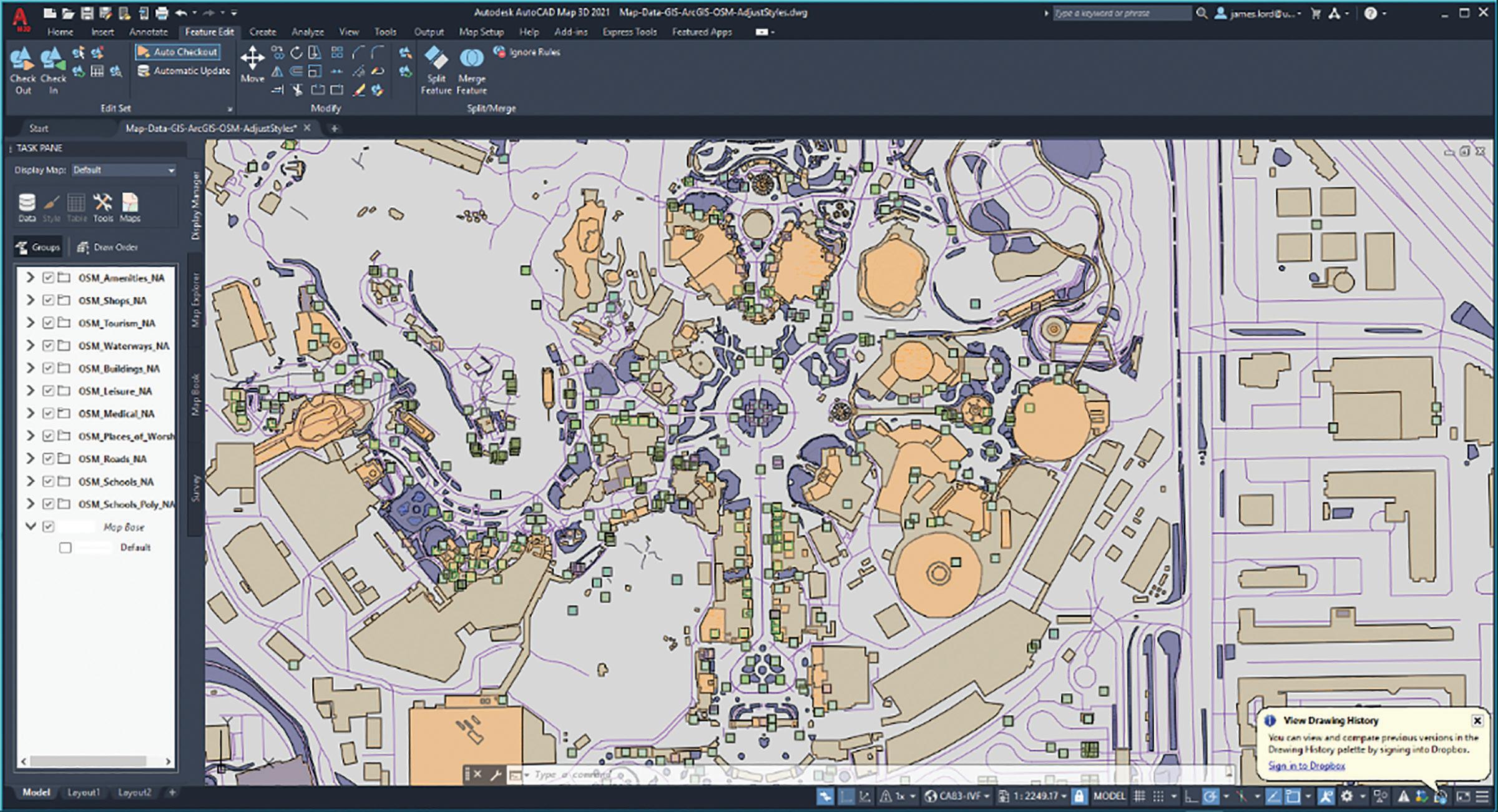Click the workspace gear icon in status bar

click(x=1347, y=796)
